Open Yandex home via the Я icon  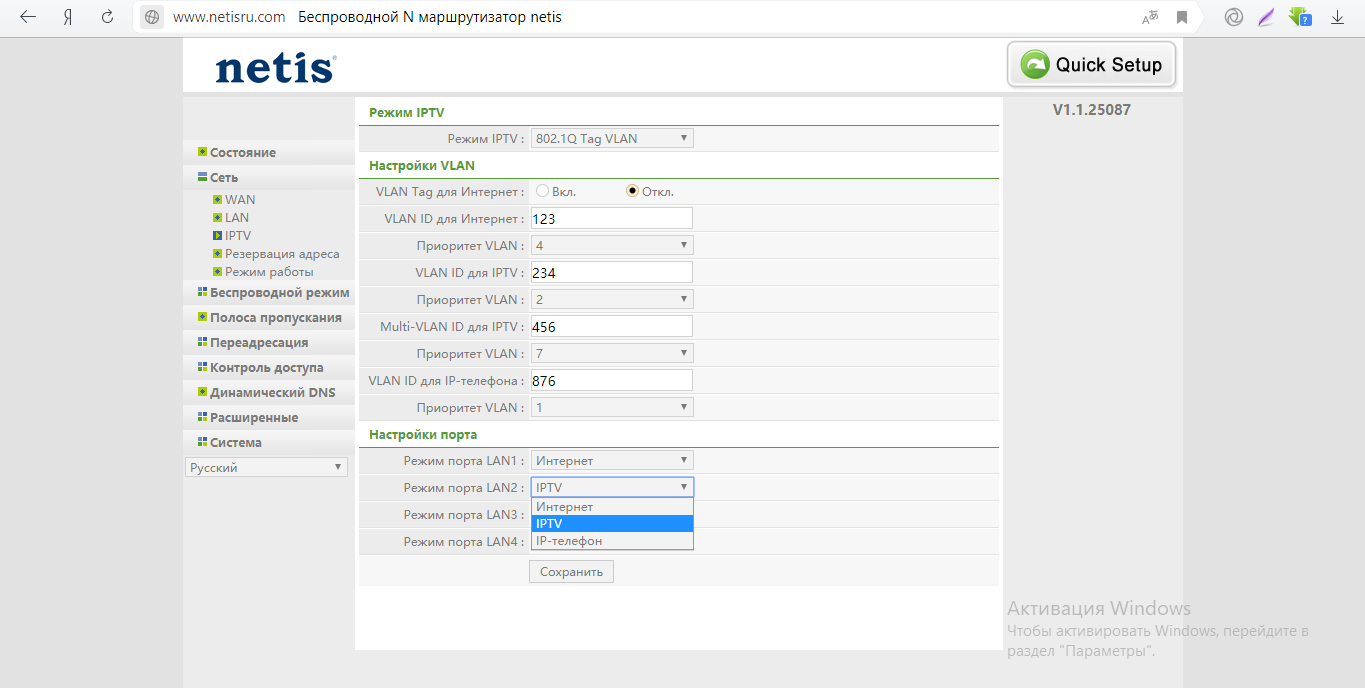click(68, 18)
